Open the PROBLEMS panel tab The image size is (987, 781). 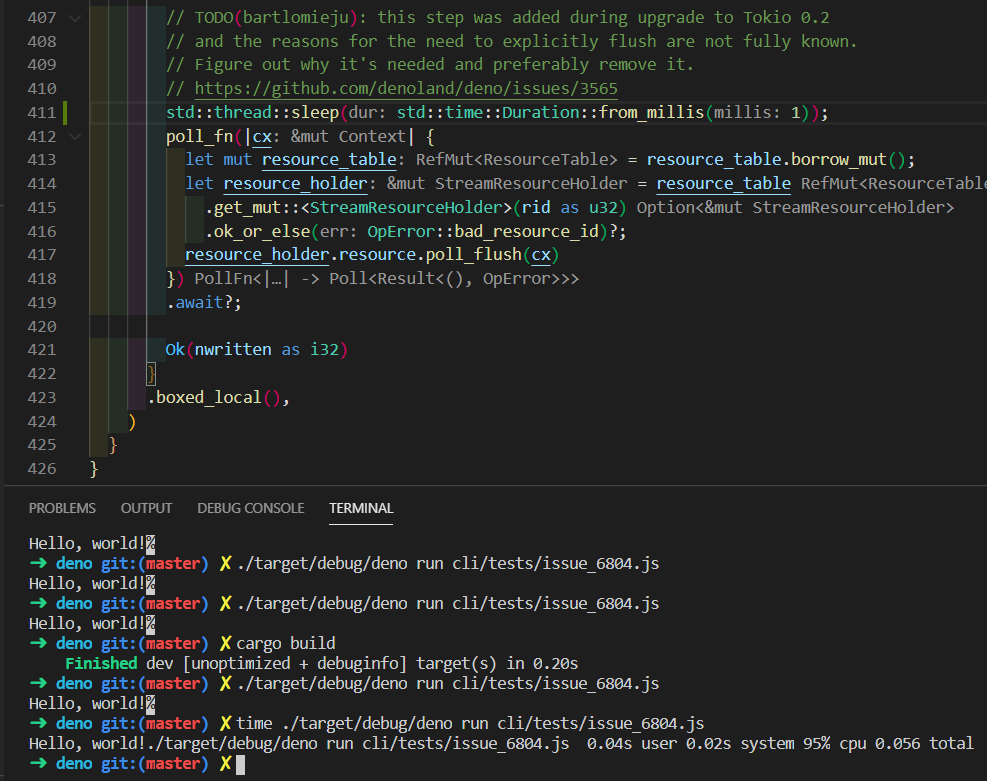(x=62, y=508)
